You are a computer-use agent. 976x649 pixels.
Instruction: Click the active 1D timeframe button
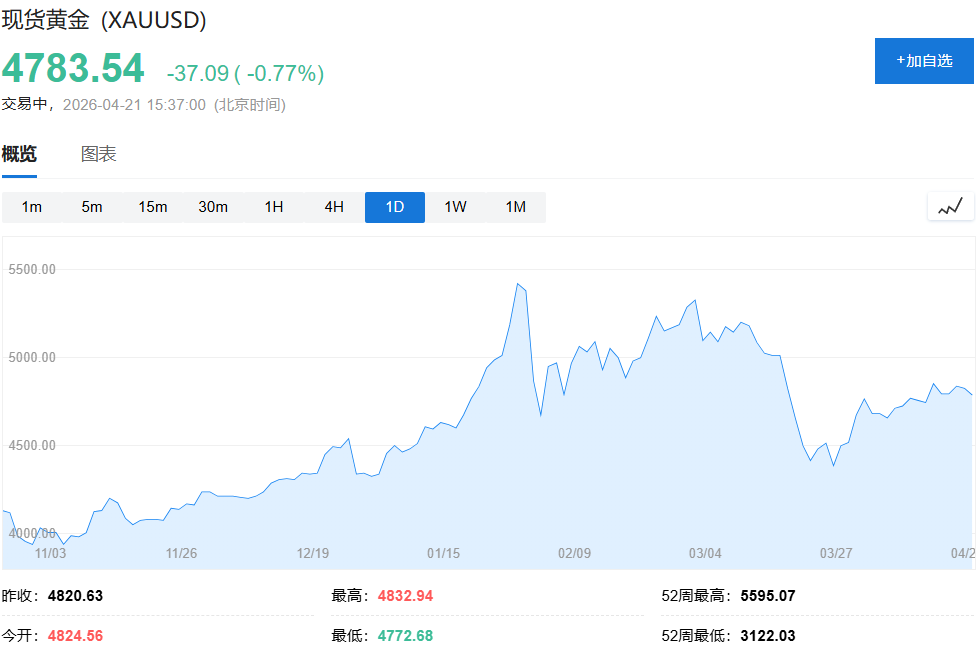tap(394, 207)
